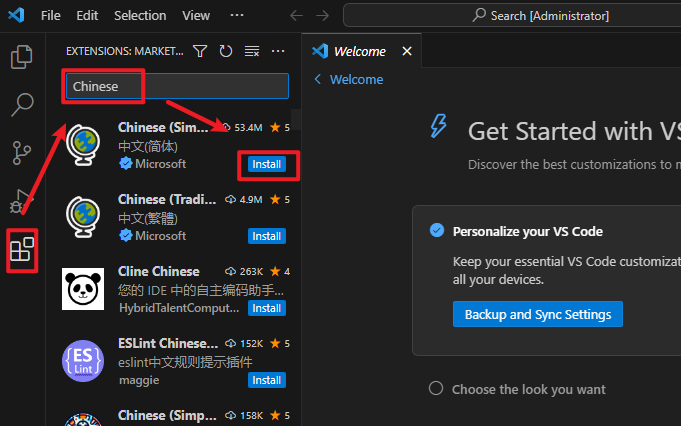Close the Welcome tab
681x426 pixels.
click(407, 51)
